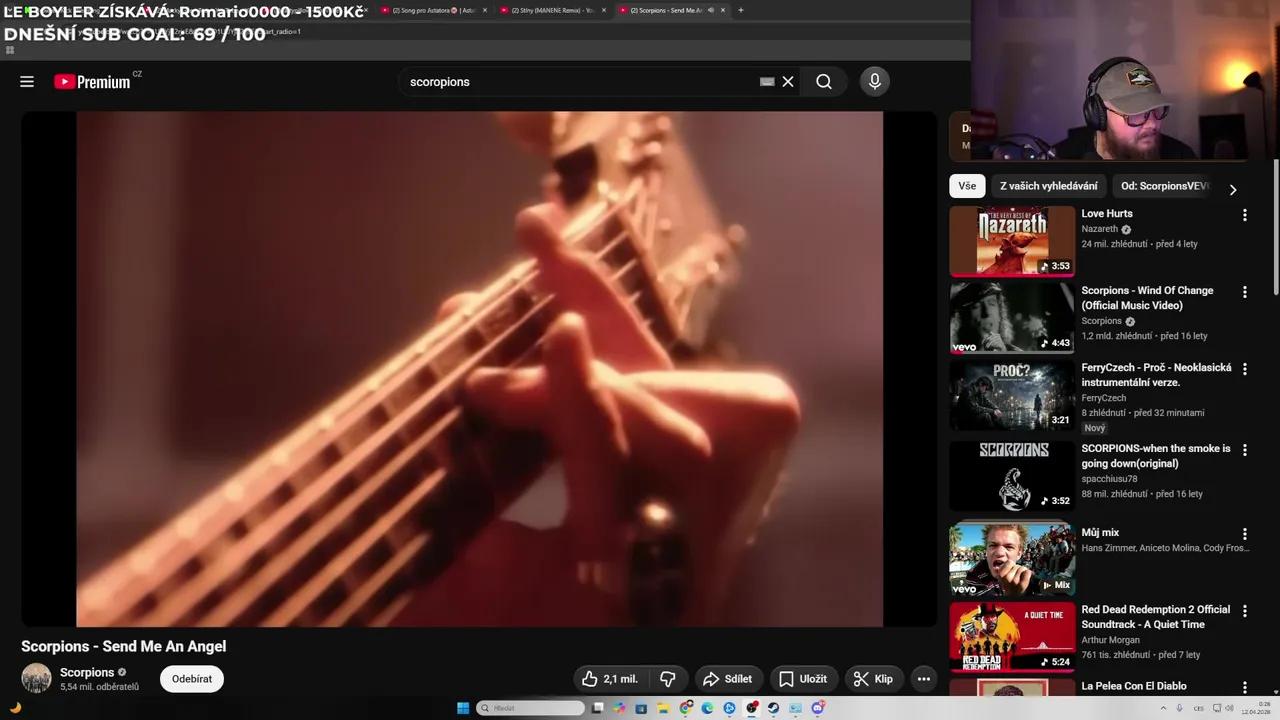
Task: Open Windows Start menu
Action: (463, 708)
